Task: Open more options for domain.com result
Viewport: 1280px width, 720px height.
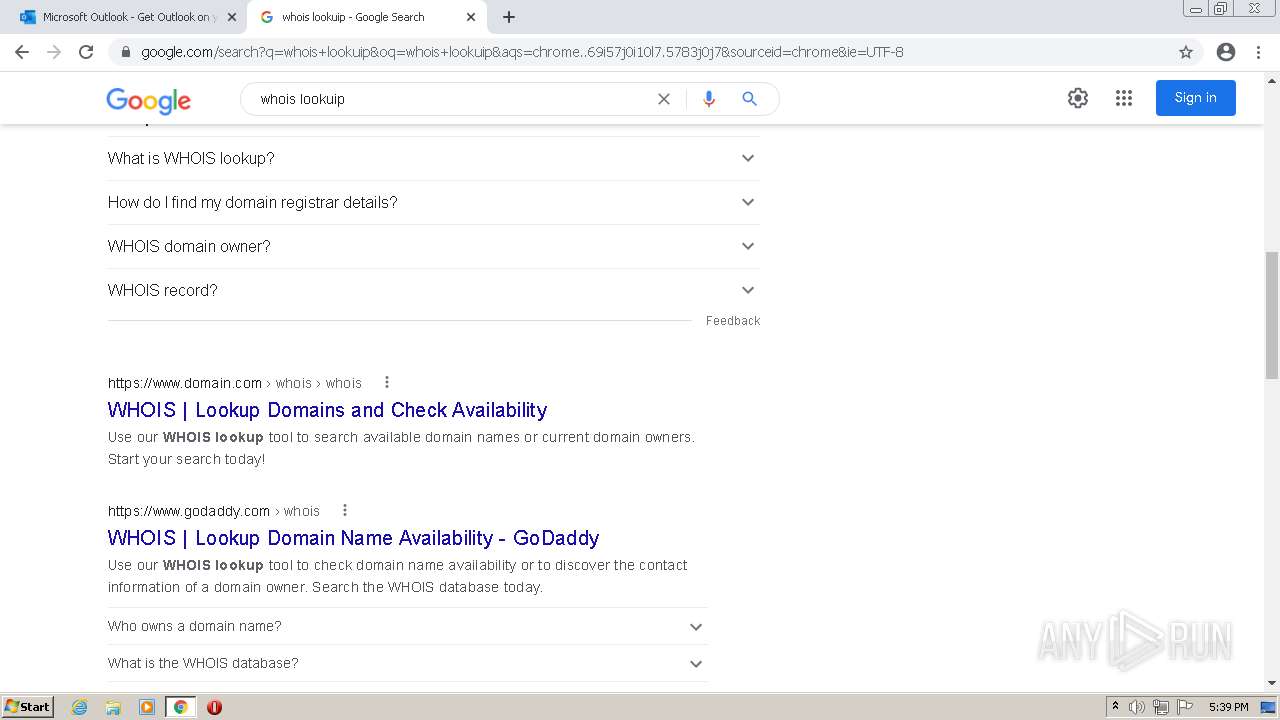Action: point(387,382)
